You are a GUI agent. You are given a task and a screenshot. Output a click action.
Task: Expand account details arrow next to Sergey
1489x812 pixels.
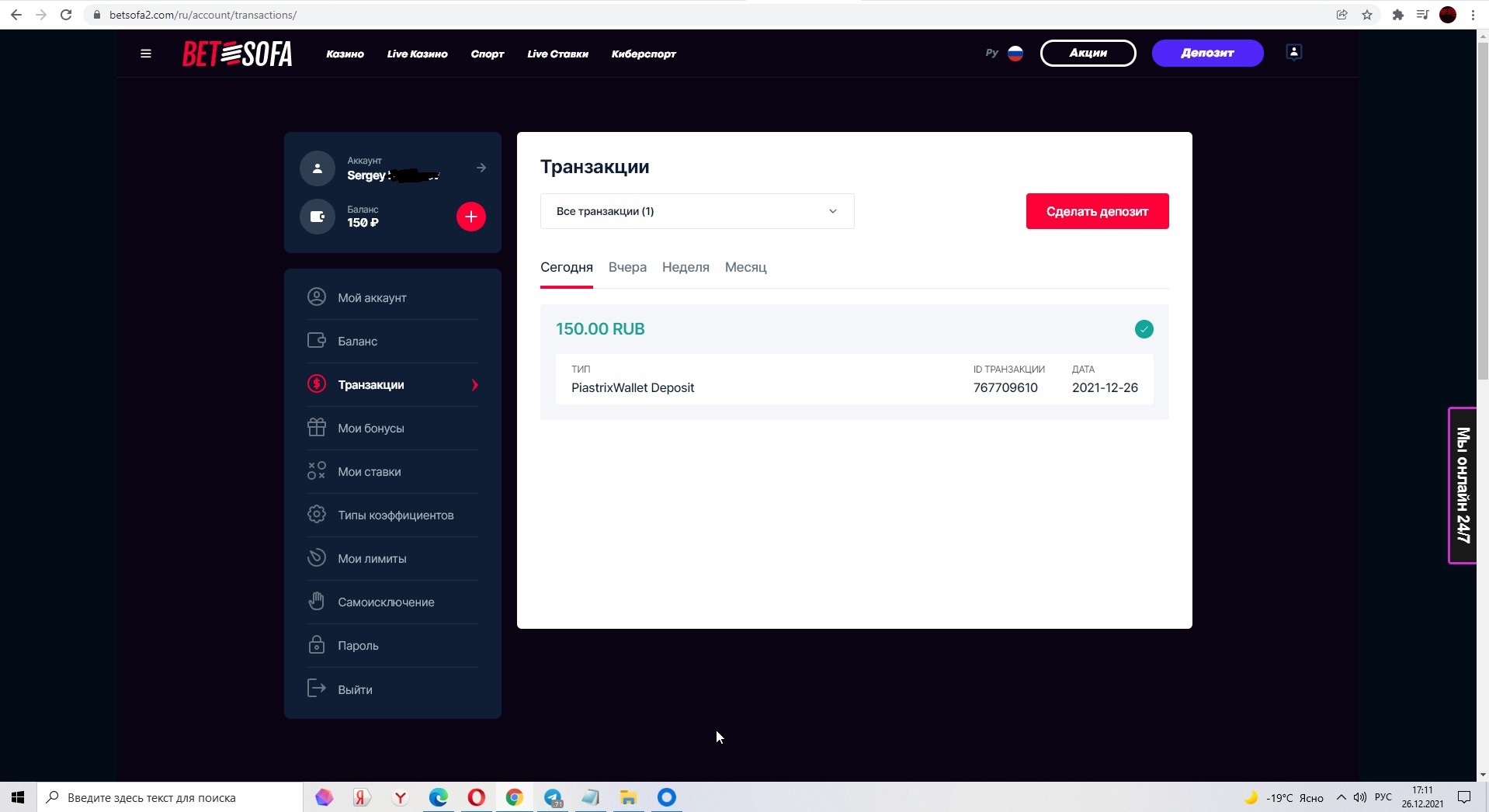(x=481, y=168)
